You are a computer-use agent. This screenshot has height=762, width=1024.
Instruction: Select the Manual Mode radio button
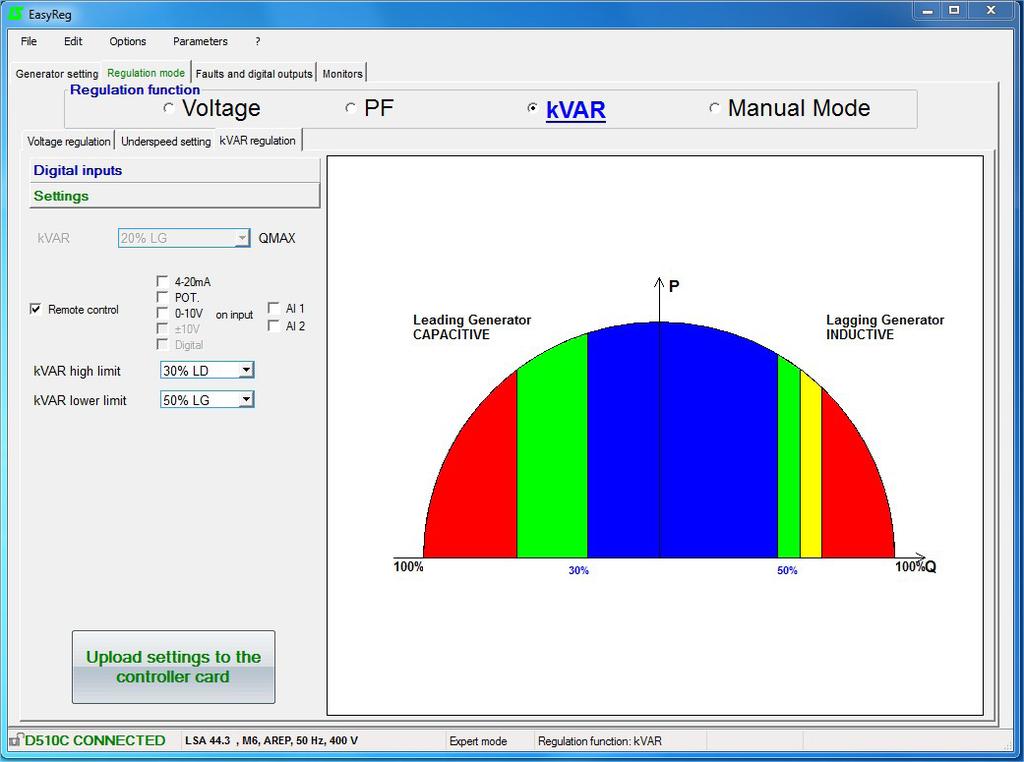pyautogui.click(x=714, y=108)
